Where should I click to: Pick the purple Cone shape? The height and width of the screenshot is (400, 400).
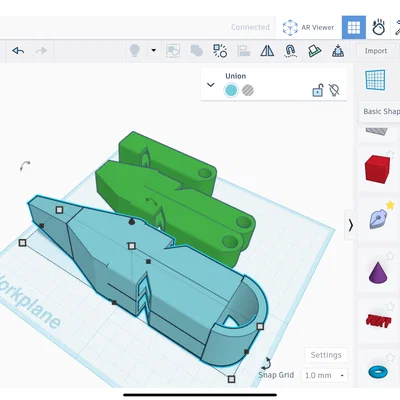tap(378, 272)
